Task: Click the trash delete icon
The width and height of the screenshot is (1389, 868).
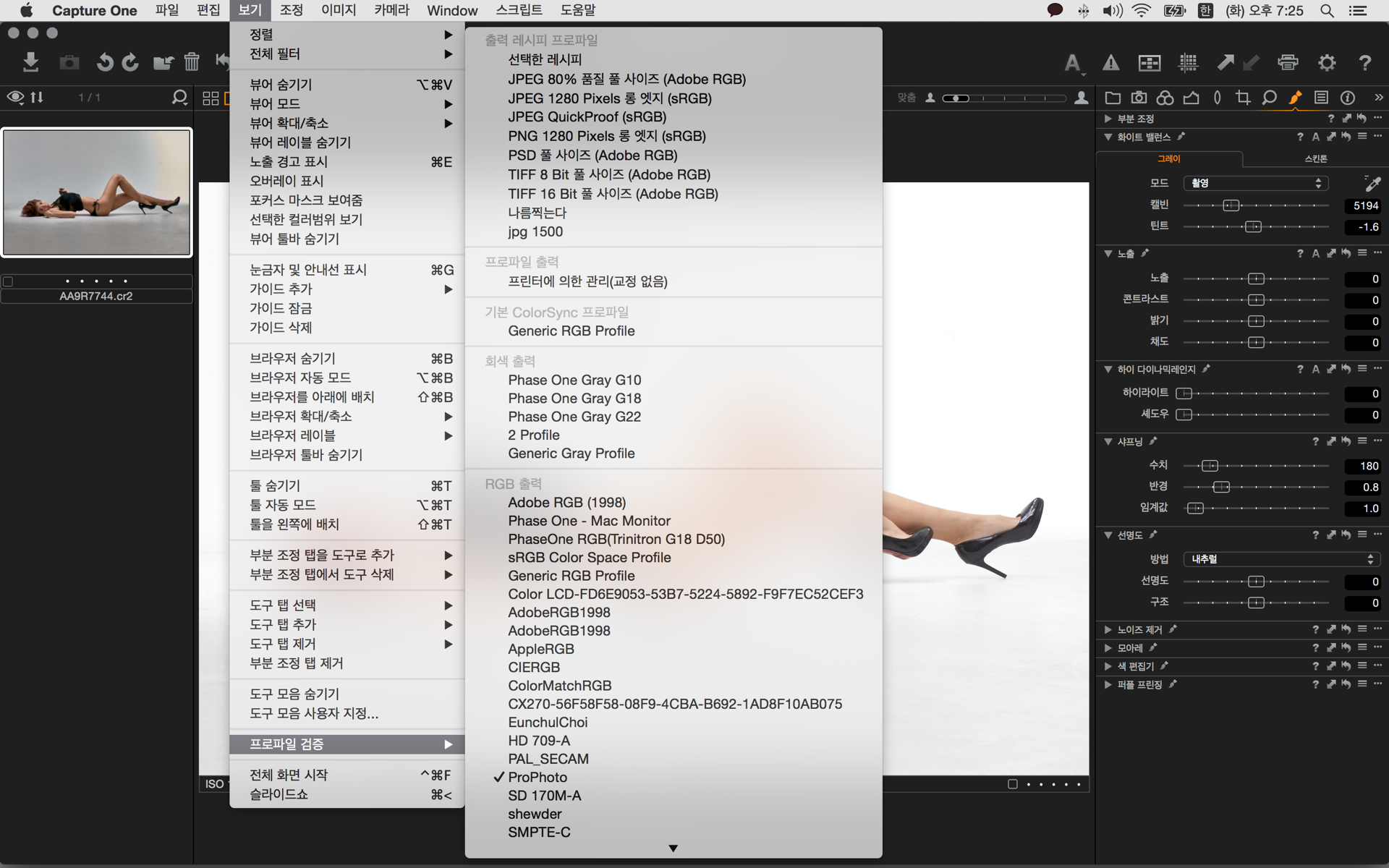Action: point(191,63)
